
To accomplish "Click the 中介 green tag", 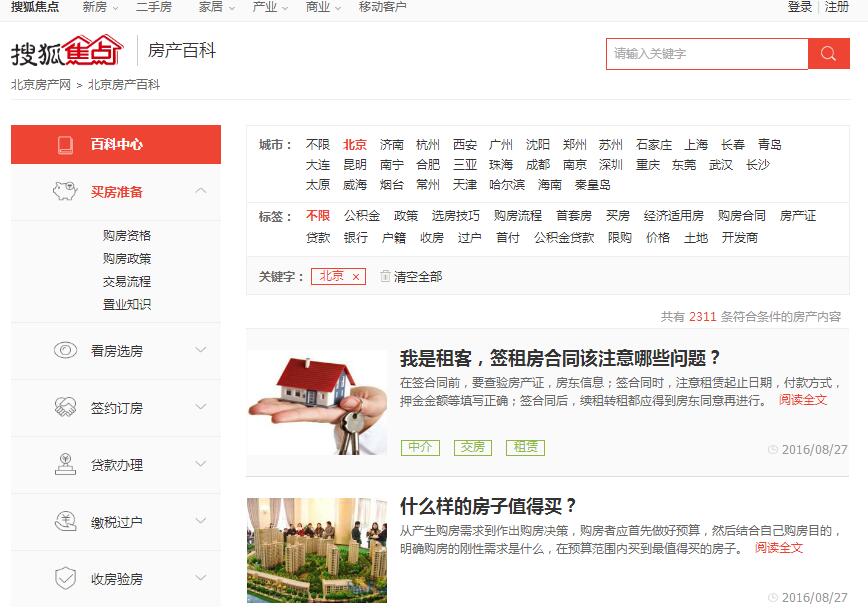I will (420, 447).
